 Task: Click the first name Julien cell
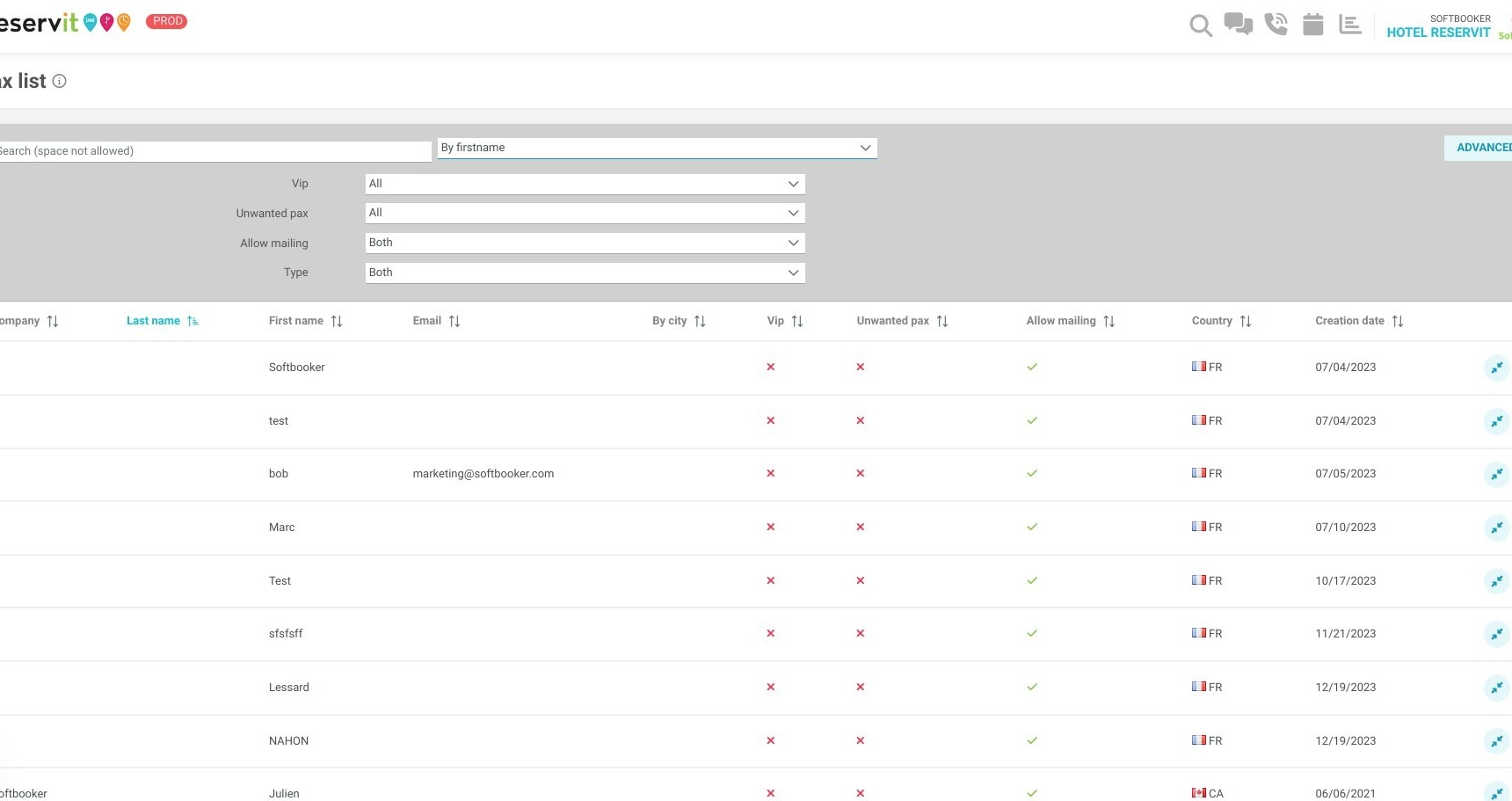[x=284, y=794]
